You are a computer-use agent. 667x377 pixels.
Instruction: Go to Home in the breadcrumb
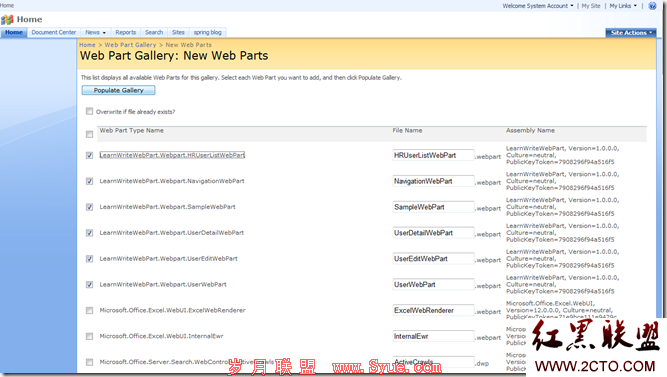click(x=87, y=45)
